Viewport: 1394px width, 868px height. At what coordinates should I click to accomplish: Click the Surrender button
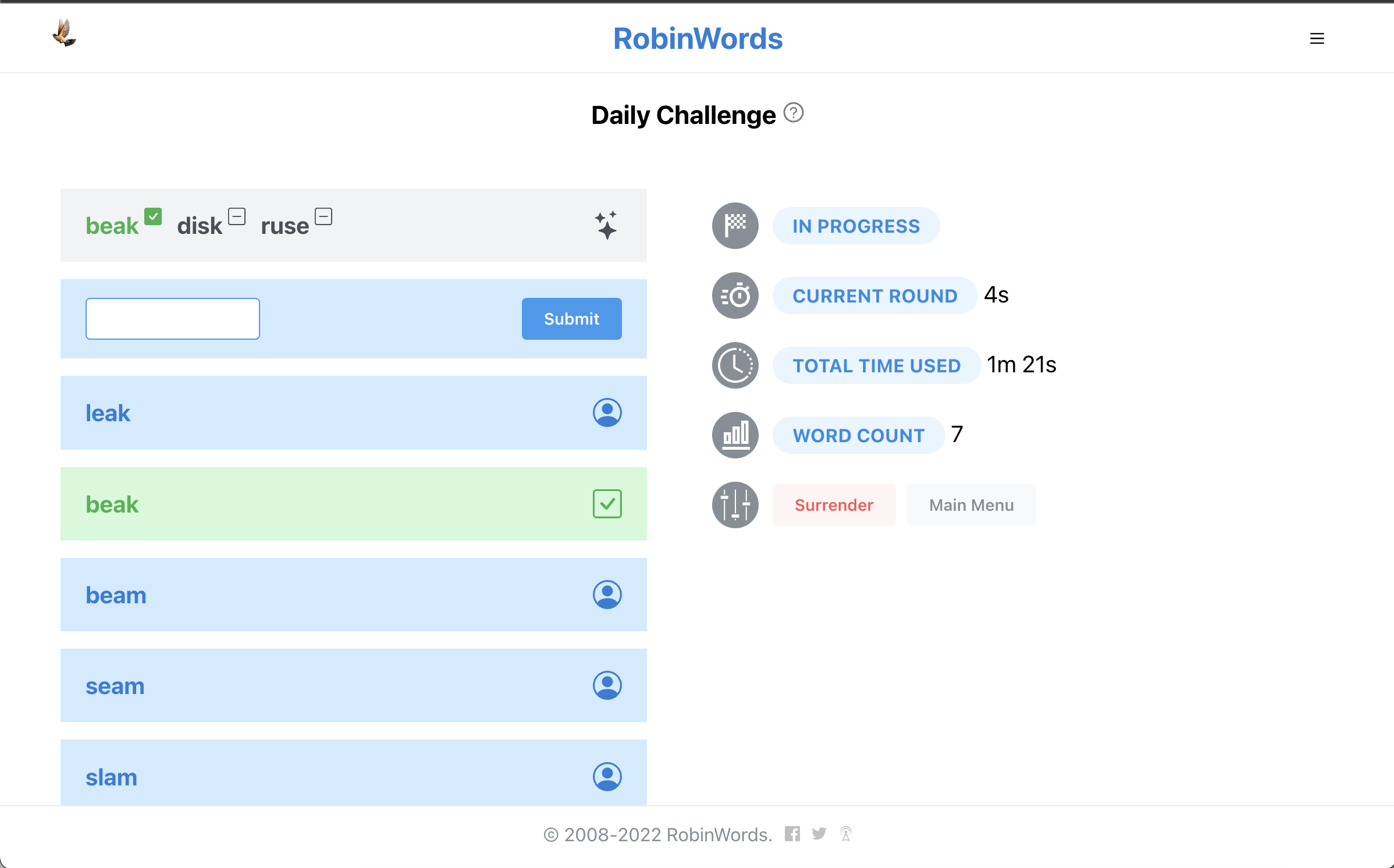(834, 505)
